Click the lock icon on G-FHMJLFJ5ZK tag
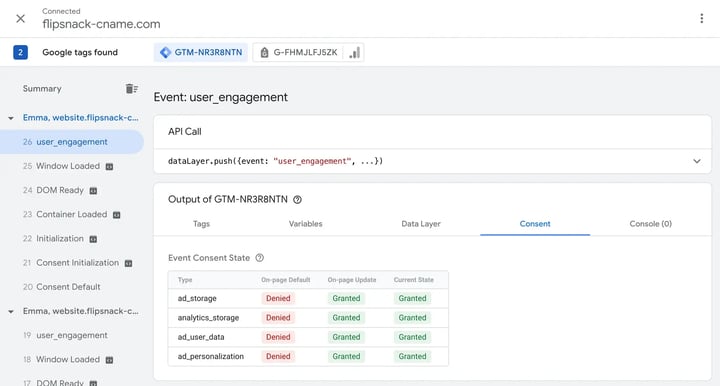 264,53
